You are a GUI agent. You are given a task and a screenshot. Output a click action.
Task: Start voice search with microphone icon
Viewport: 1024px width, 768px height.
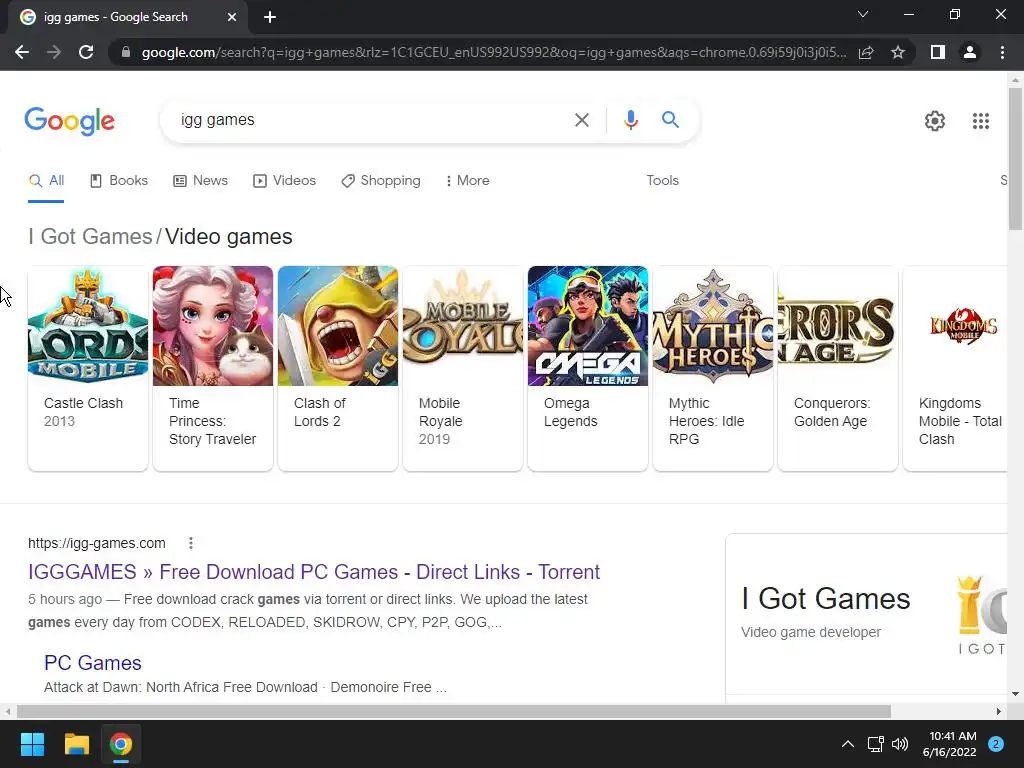(x=630, y=120)
